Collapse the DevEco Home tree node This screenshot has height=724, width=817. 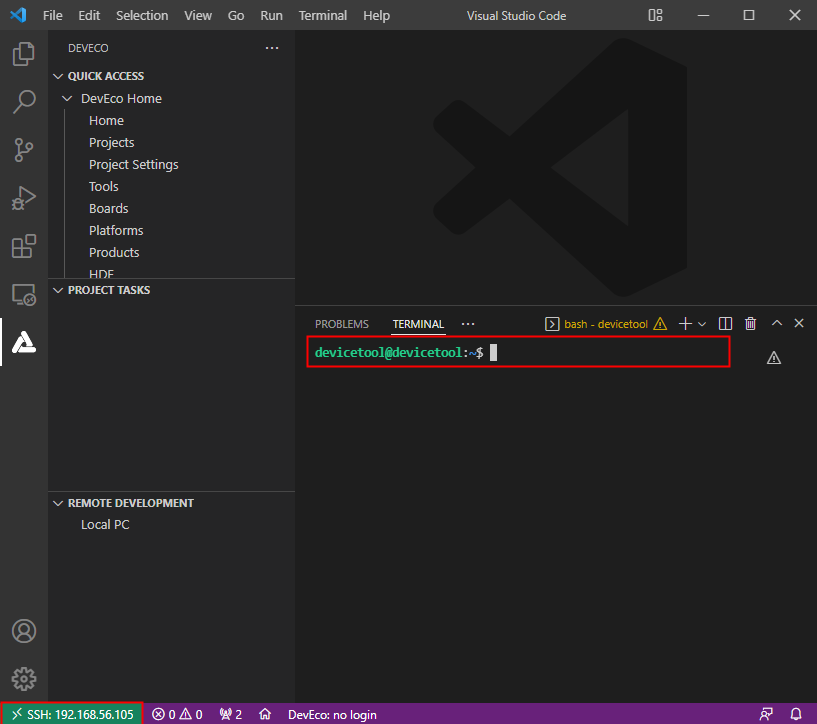click(x=67, y=98)
